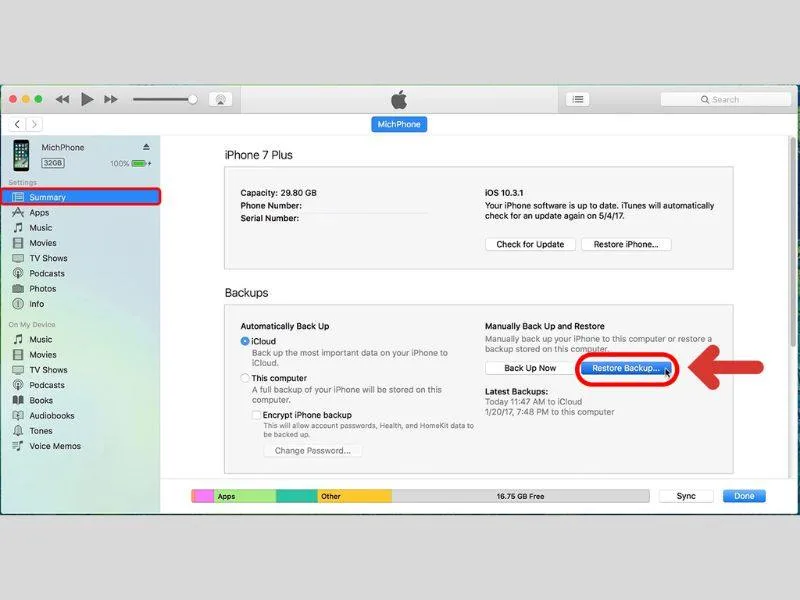Click the Restore Backup... button
Image resolution: width=800 pixels, height=600 pixels.
pos(626,368)
